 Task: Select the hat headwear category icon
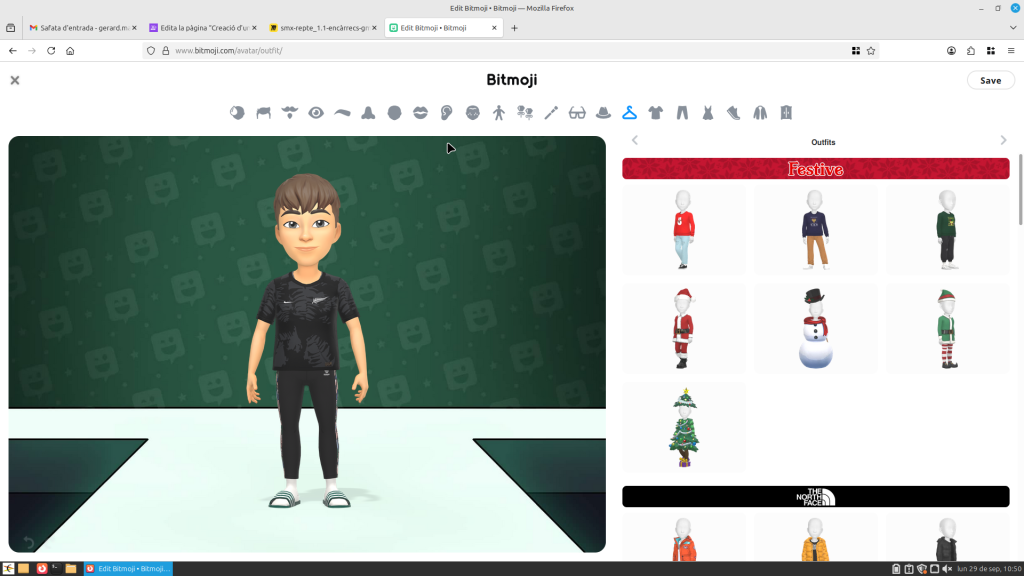point(603,113)
